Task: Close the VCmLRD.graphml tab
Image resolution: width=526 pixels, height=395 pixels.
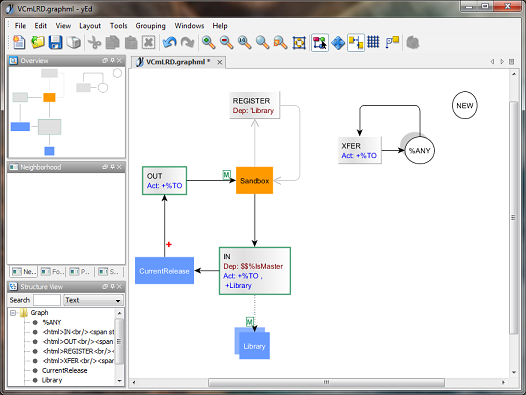Action: (x=220, y=62)
